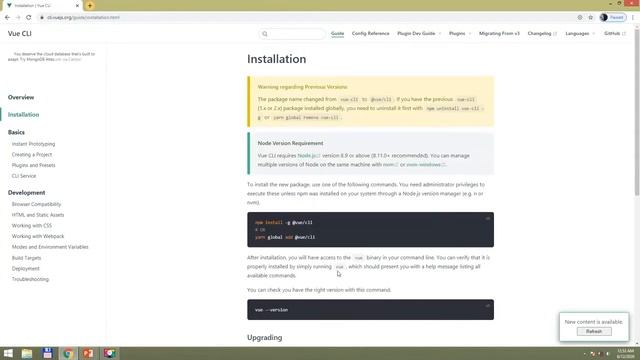
Task: Open HTML and Static Assets page
Action: [38, 215]
